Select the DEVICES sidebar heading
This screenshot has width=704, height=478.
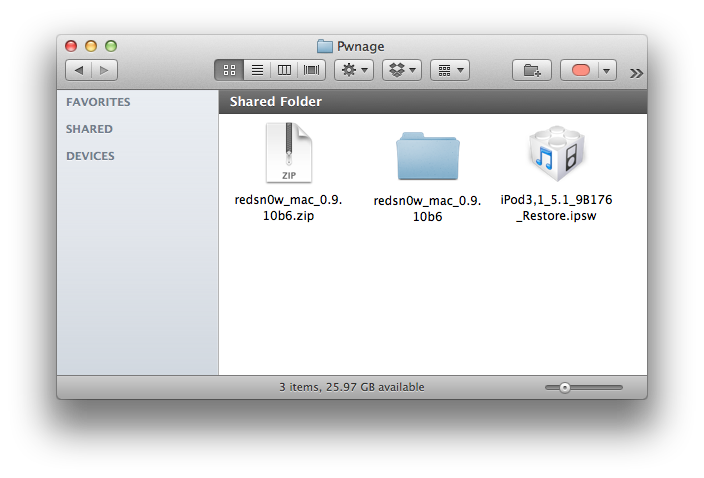pos(90,156)
